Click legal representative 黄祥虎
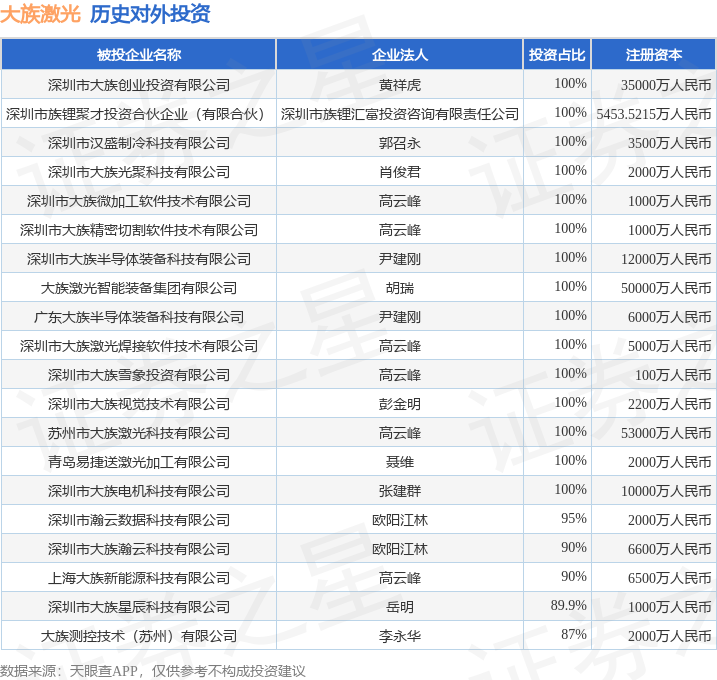Image resolution: width=717 pixels, height=680 pixels. [399, 85]
